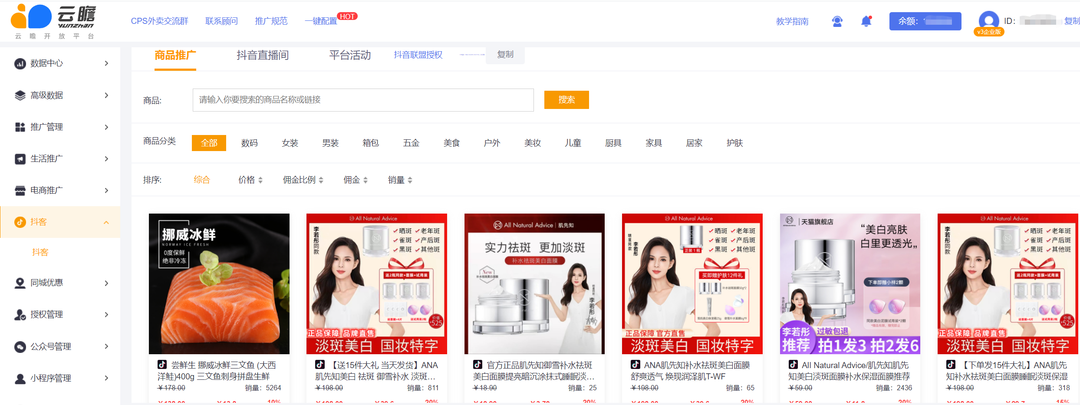Screen dimensions: 1080x405
Task: Click TikTok icon beside 下单发15件大礼 title
Action: point(951,364)
